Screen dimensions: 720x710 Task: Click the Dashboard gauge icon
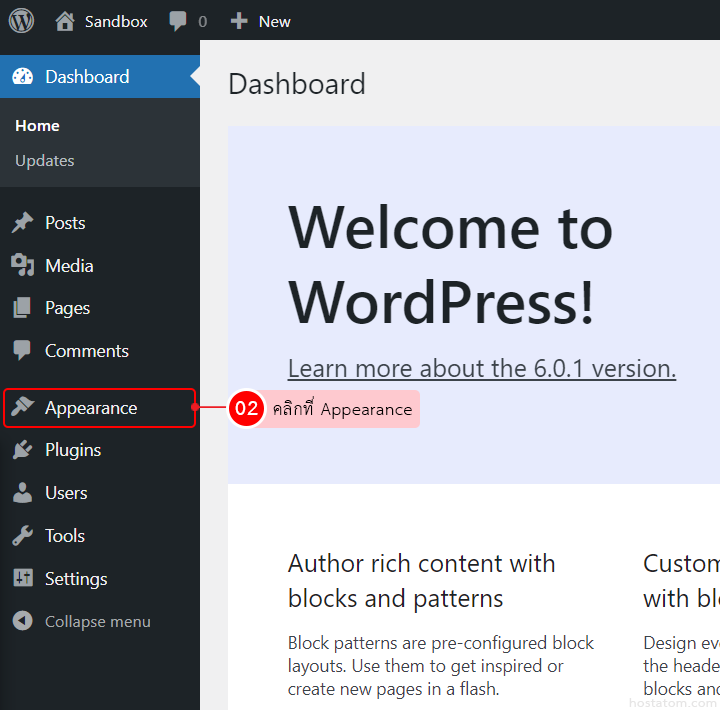tap(22, 77)
